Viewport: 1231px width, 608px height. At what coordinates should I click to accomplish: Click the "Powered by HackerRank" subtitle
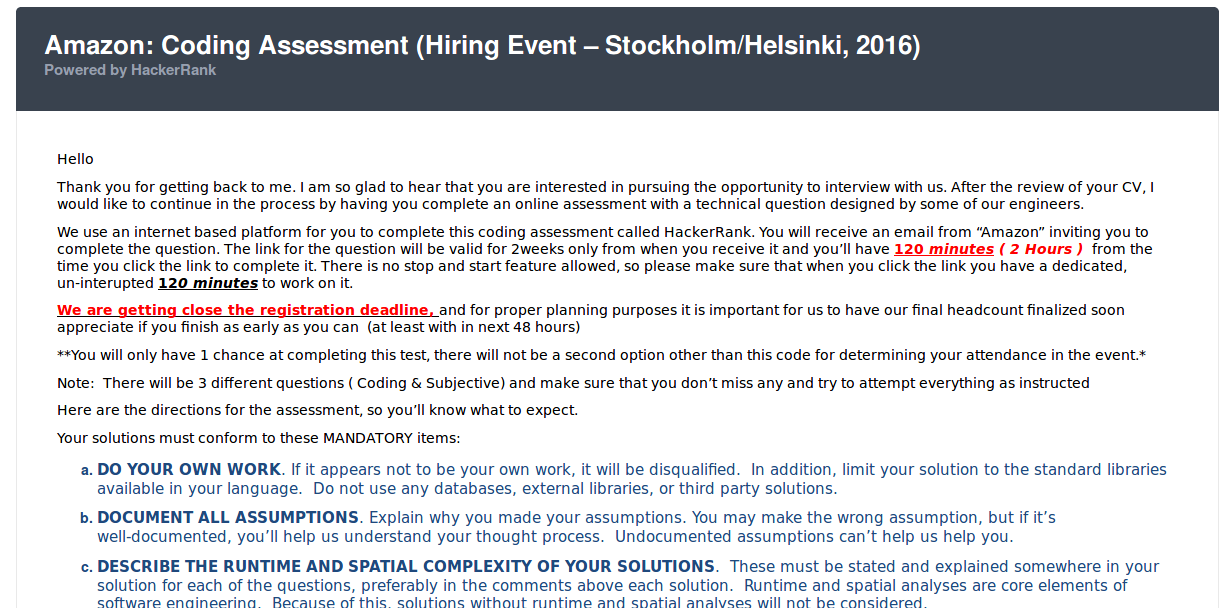click(130, 70)
